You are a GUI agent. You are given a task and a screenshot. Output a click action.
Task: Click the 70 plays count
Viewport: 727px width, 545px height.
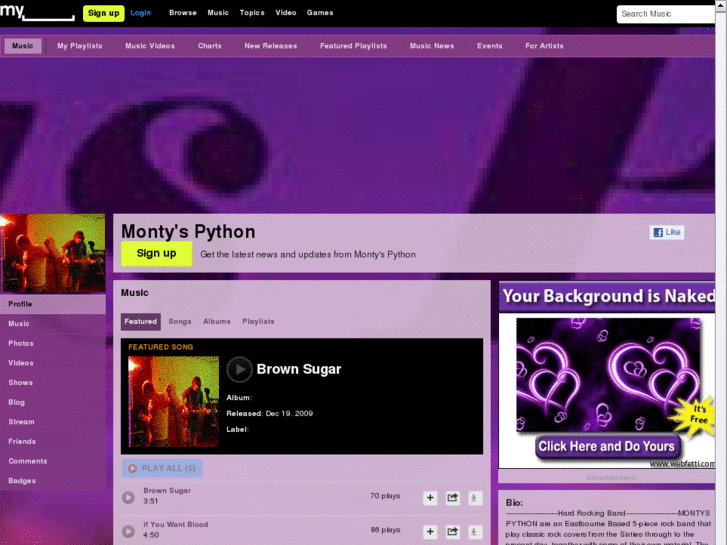[385, 496]
